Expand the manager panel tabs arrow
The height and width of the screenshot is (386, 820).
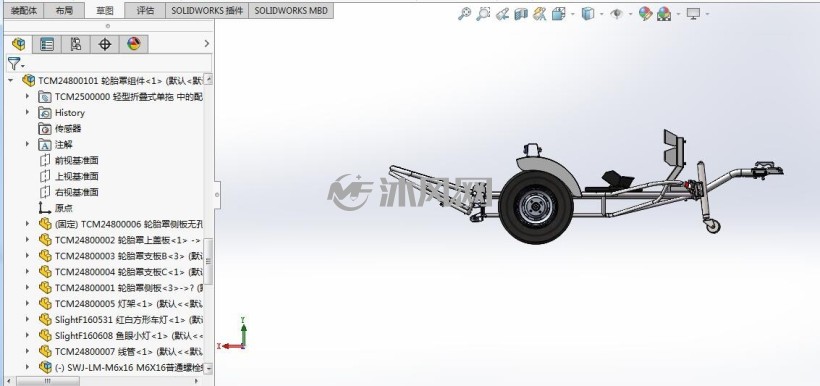click(207, 44)
